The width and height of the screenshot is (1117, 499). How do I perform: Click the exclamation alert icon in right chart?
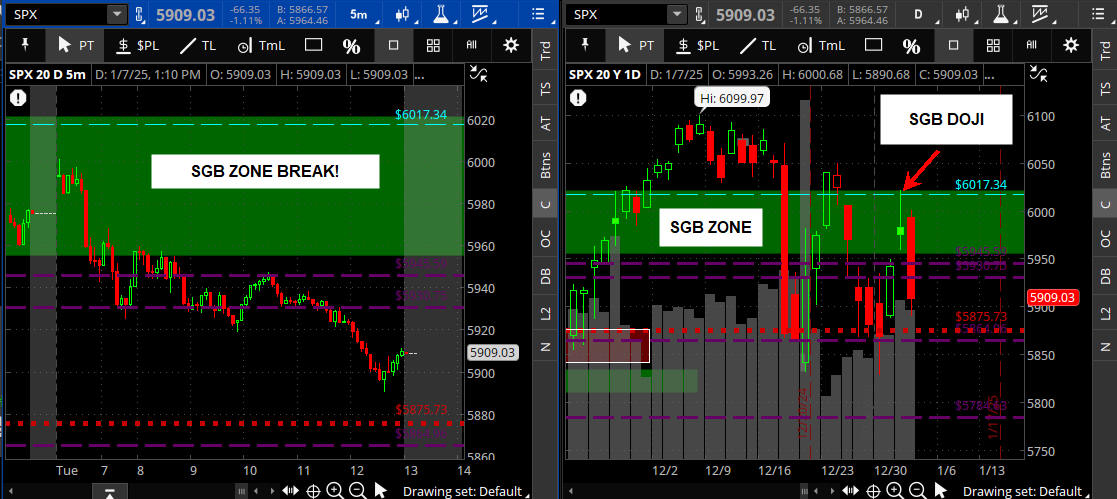tap(577, 98)
